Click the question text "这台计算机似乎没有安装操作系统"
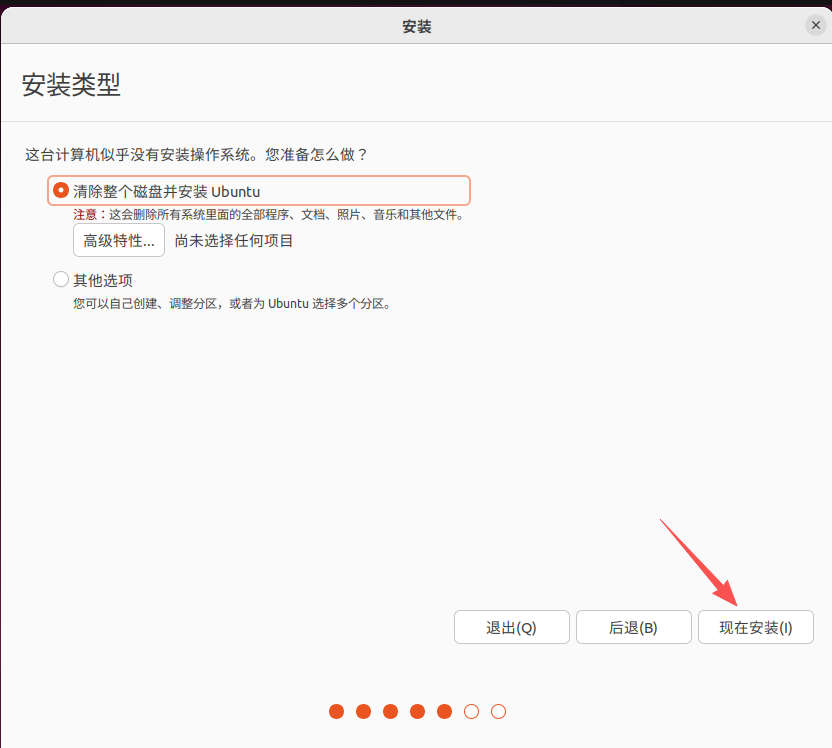The image size is (832, 748). pyautogui.click(x=137, y=155)
